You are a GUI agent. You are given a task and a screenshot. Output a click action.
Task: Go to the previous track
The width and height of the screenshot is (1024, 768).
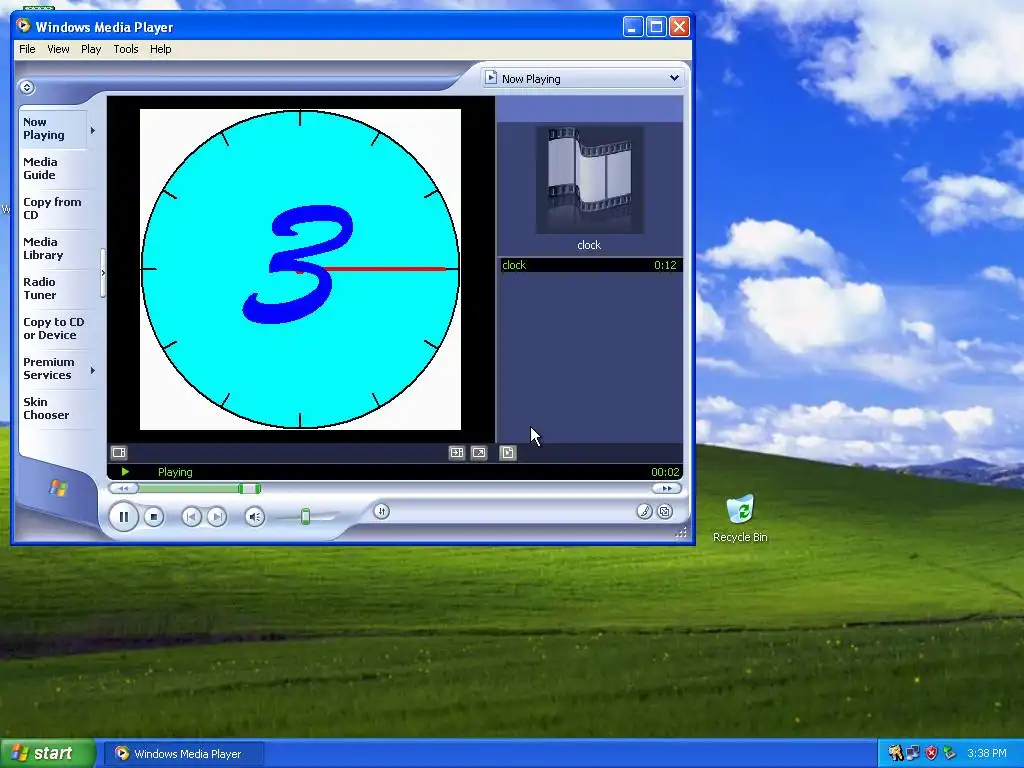click(191, 517)
